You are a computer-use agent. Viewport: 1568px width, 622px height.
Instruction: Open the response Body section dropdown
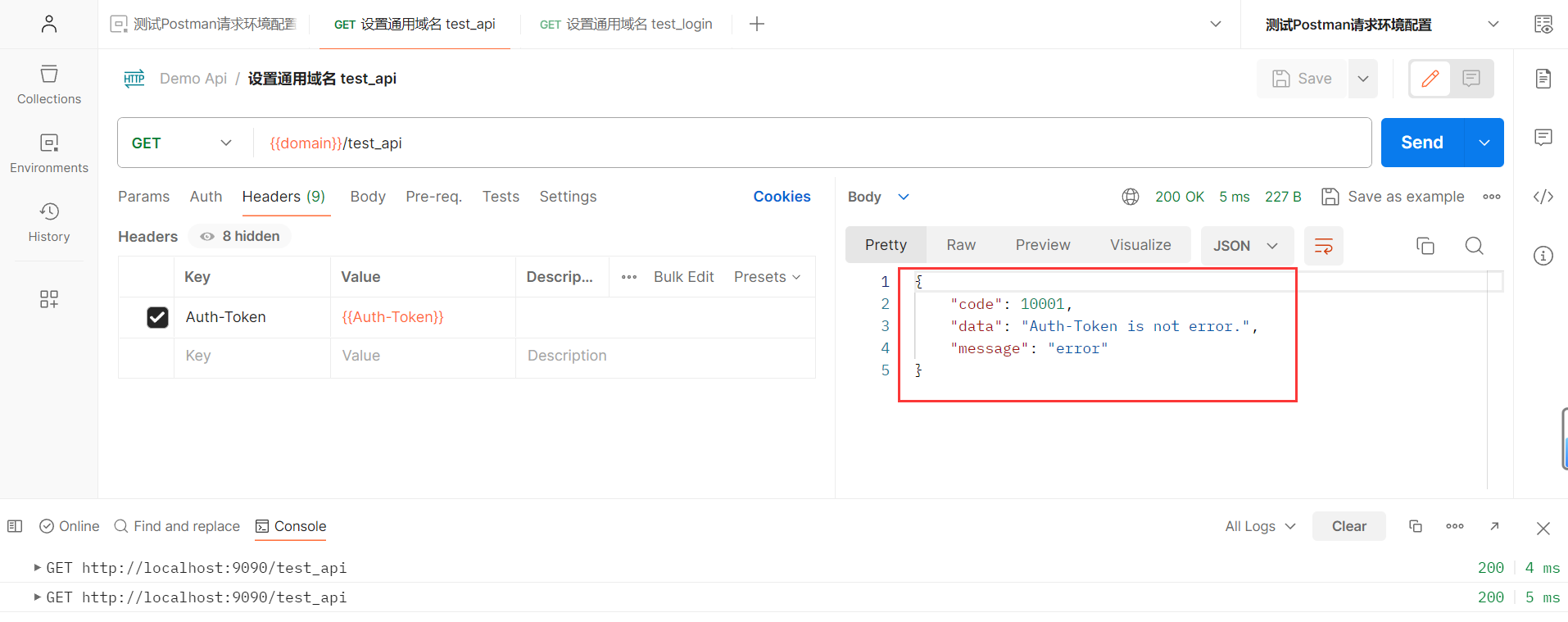pyautogui.click(x=879, y=197)
